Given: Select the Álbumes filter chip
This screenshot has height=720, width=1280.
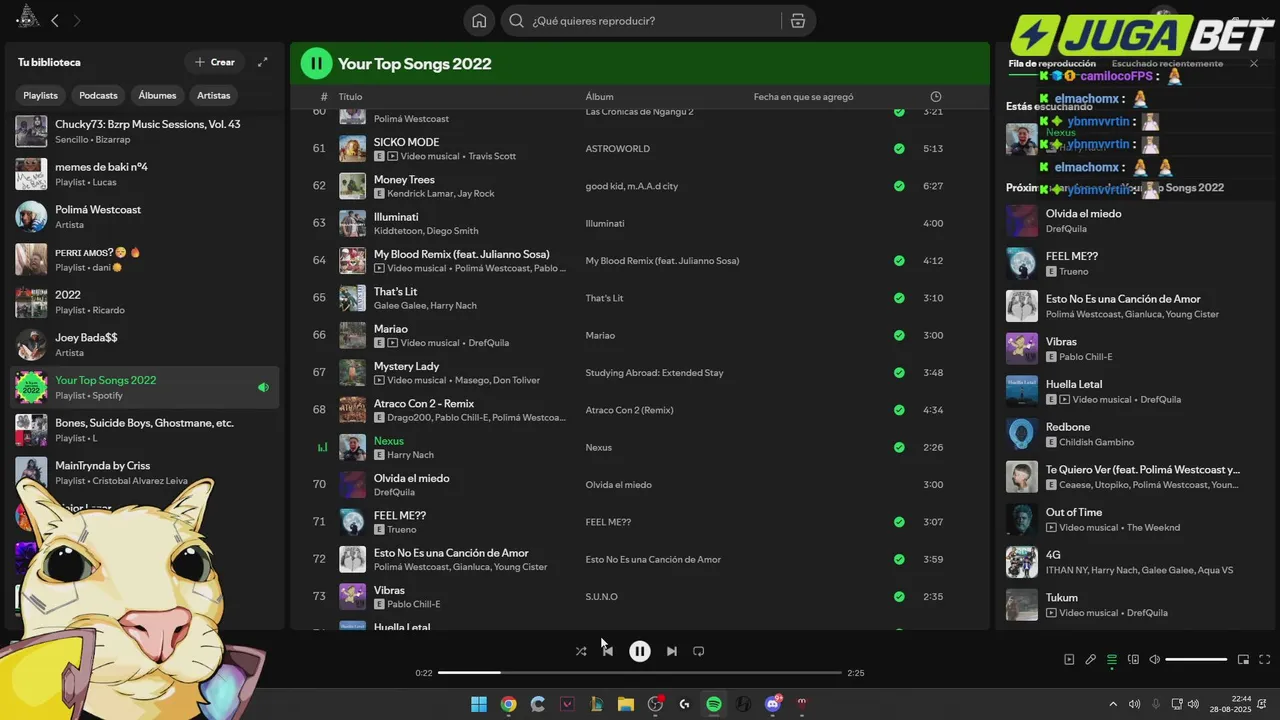Looking at the screenshot, I should point(157,95).
